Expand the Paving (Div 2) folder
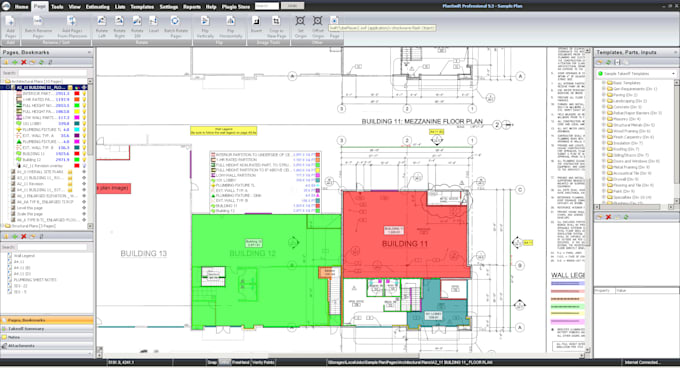 [604, 95]
